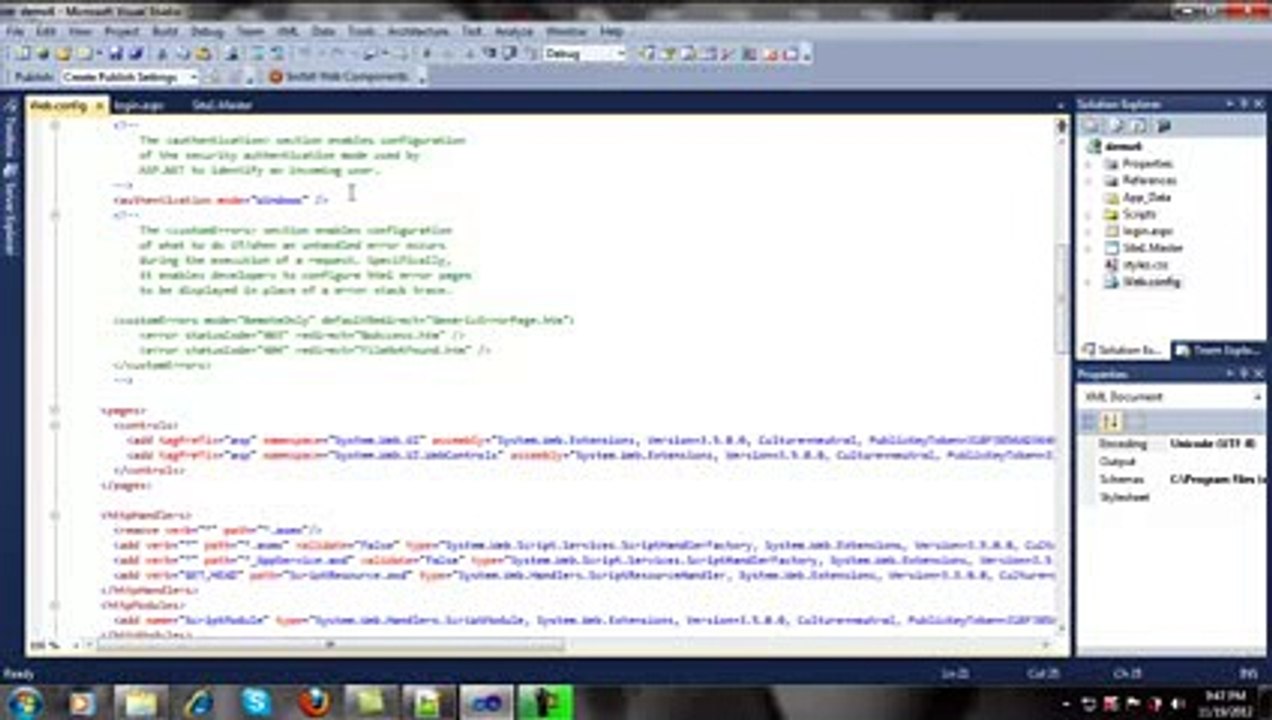
Task: Open Firefox from the taskbar
Action: 314,702
